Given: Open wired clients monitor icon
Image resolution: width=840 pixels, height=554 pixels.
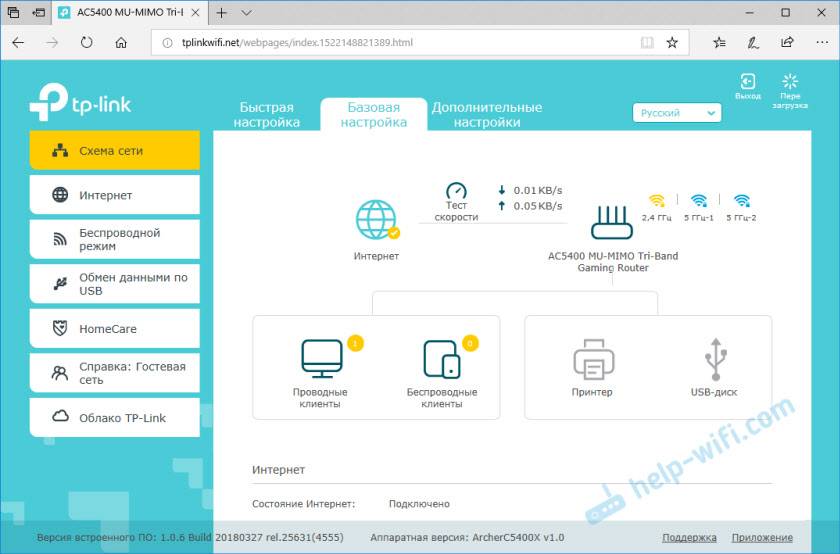Looking at the screenshot, I should pyautogui.click(x=321, y=357).
